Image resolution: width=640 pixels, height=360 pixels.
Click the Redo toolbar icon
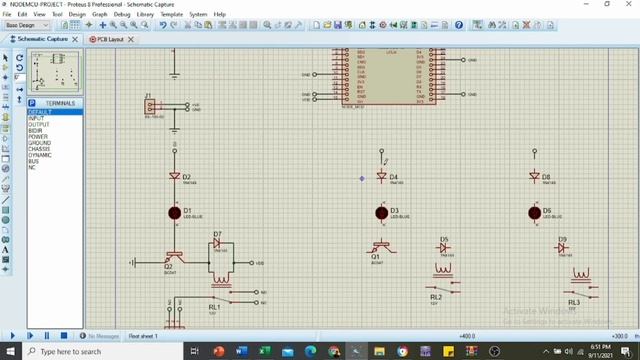174,25
